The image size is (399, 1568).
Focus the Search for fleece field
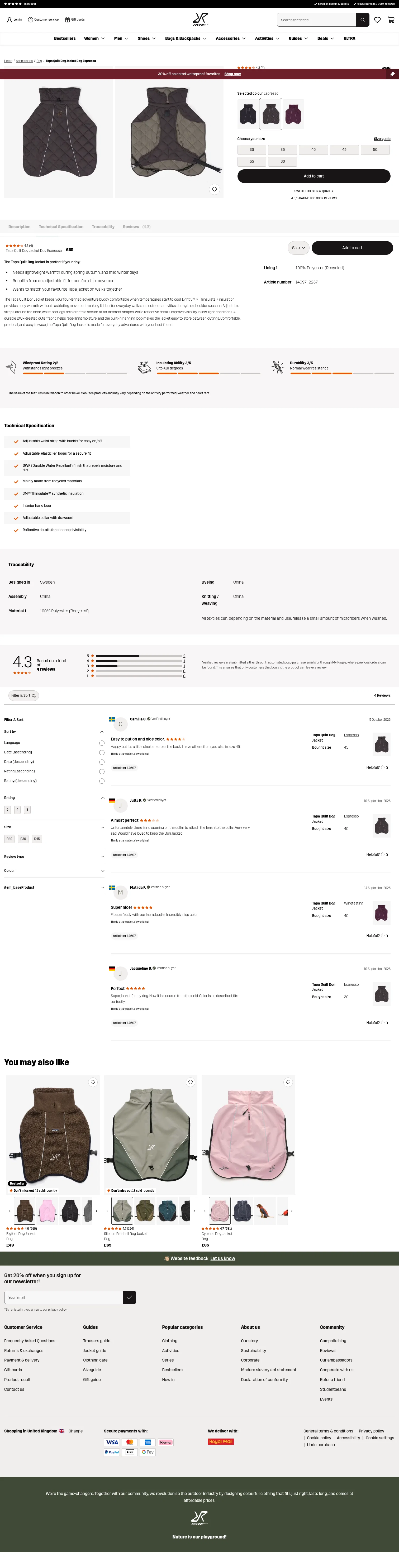316,20
